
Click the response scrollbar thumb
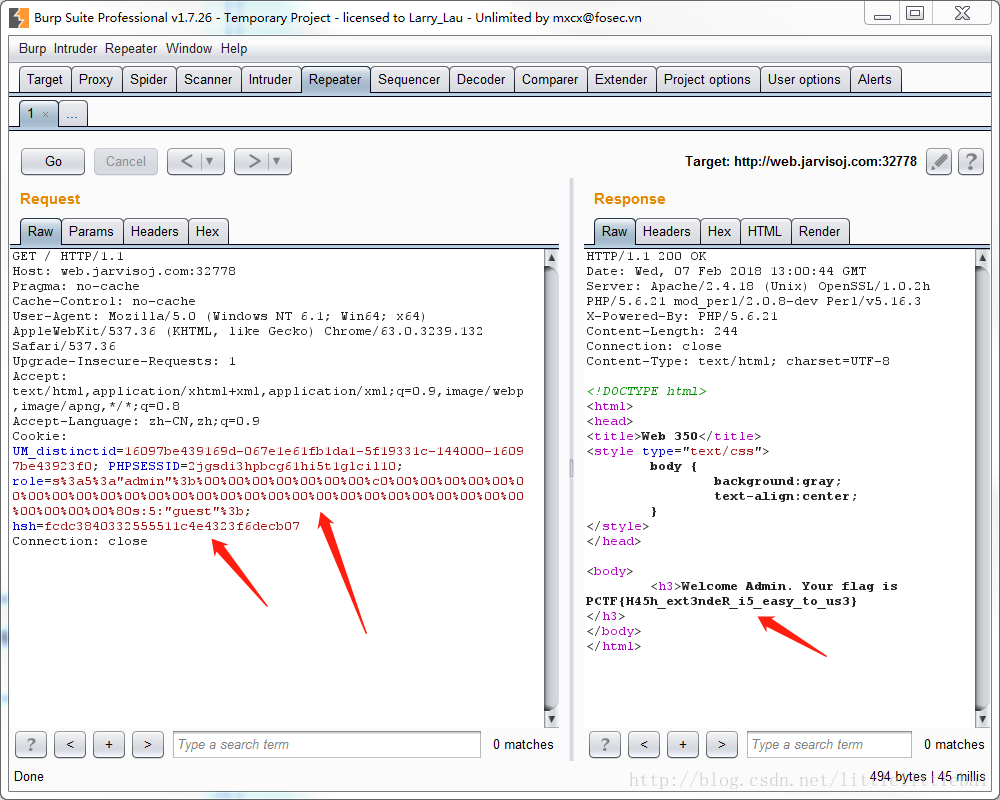tap(982, 488)
